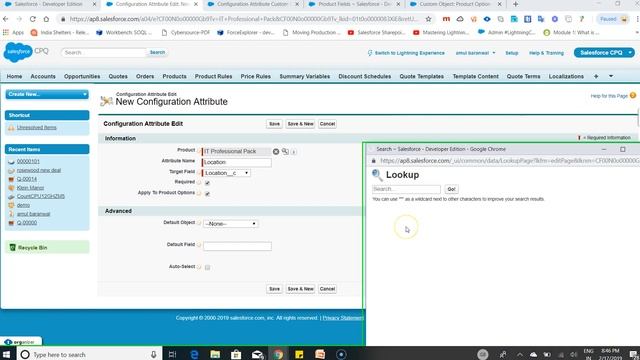Click the Recycle Bin icon in sidebar
Image resolution: width=640 pixels, height=360 pixels.
tap(12, 247)
